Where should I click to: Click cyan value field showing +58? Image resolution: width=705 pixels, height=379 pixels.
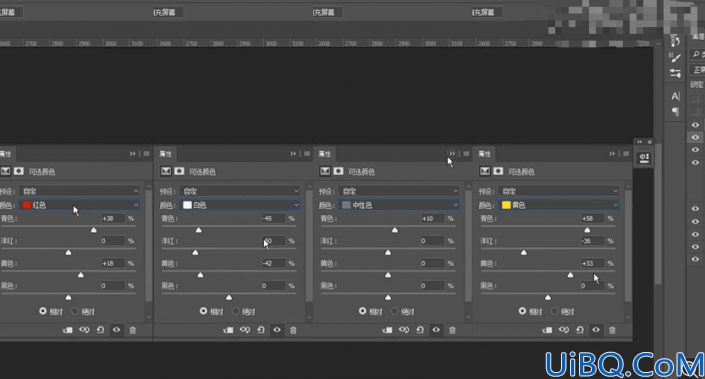tap(592, 218)
